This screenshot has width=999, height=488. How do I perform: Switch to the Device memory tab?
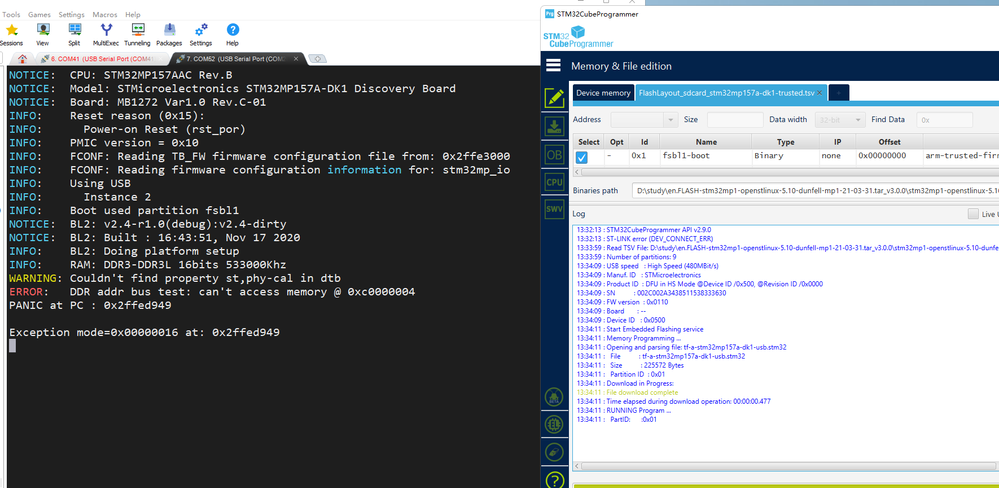click(603, 93)
